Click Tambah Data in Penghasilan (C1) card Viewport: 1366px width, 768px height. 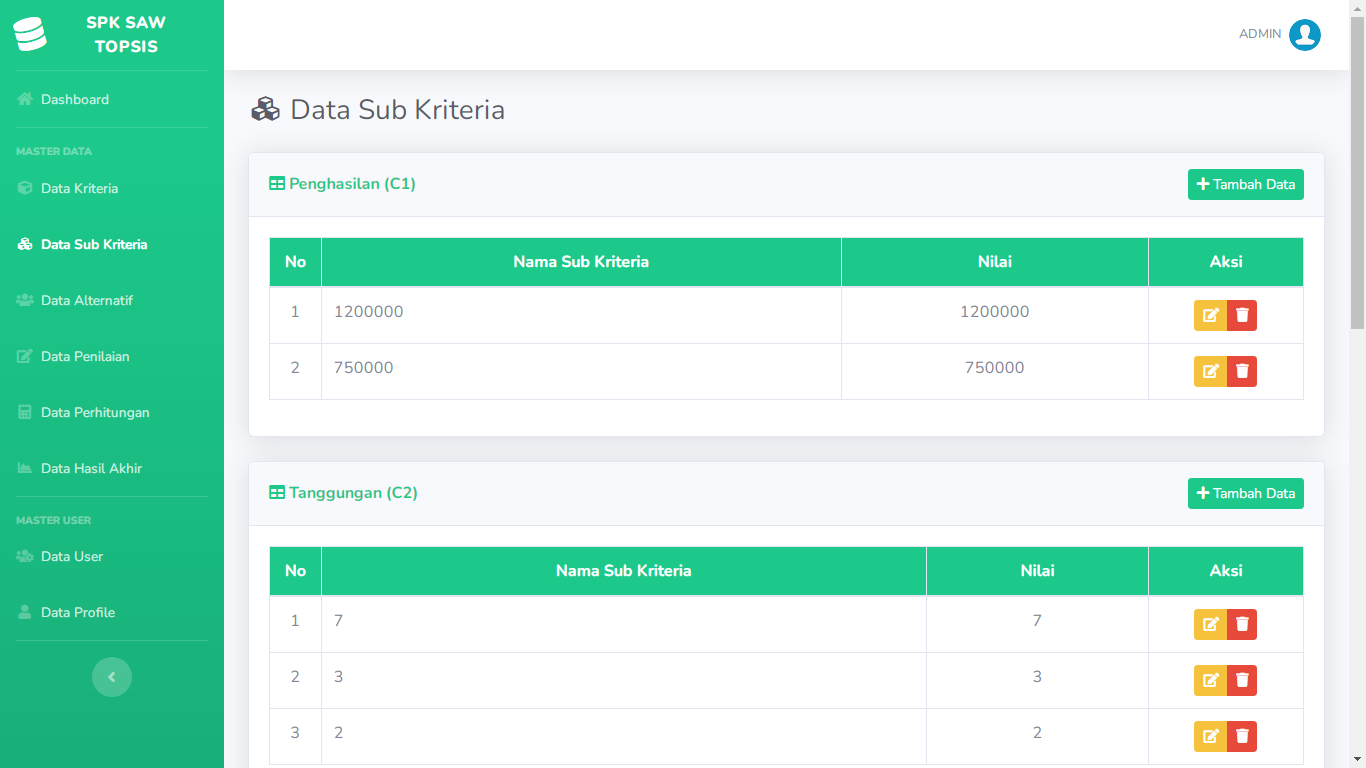coord(1246,184)
